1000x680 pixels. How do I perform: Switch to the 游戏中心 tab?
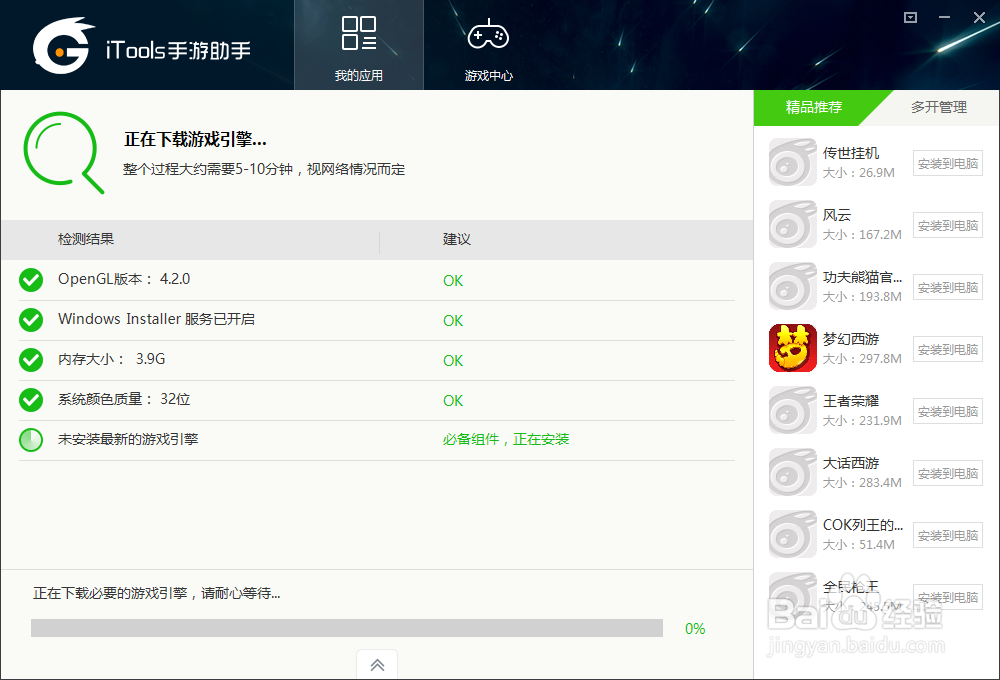[x=489, y=45]
